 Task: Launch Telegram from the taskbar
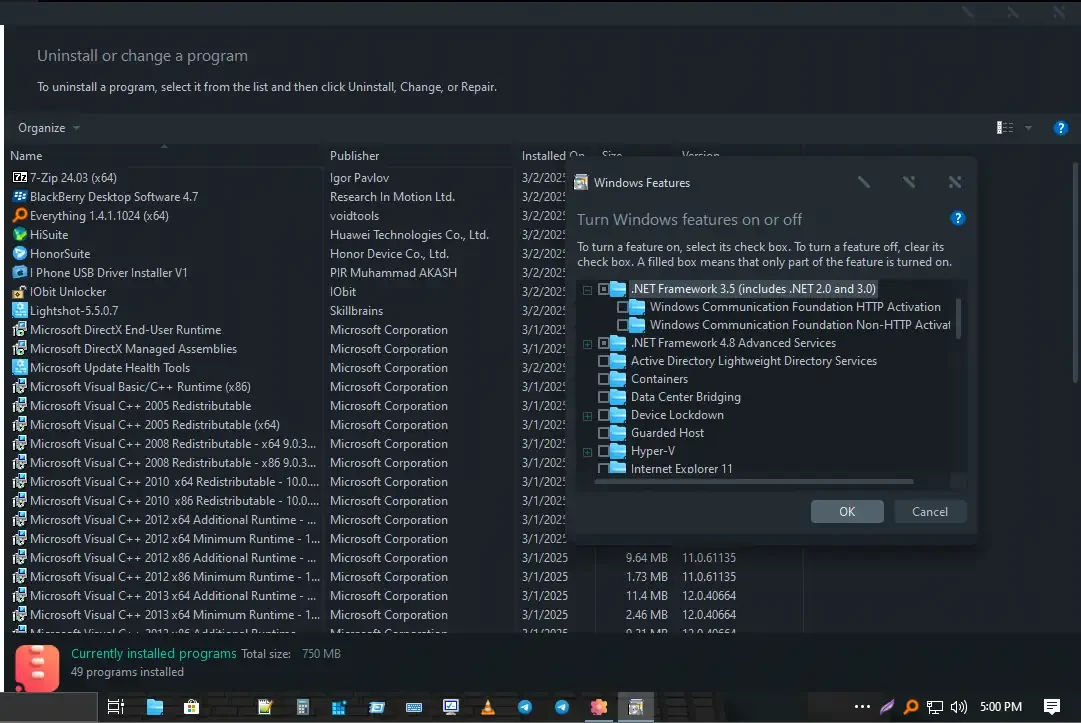525,707
